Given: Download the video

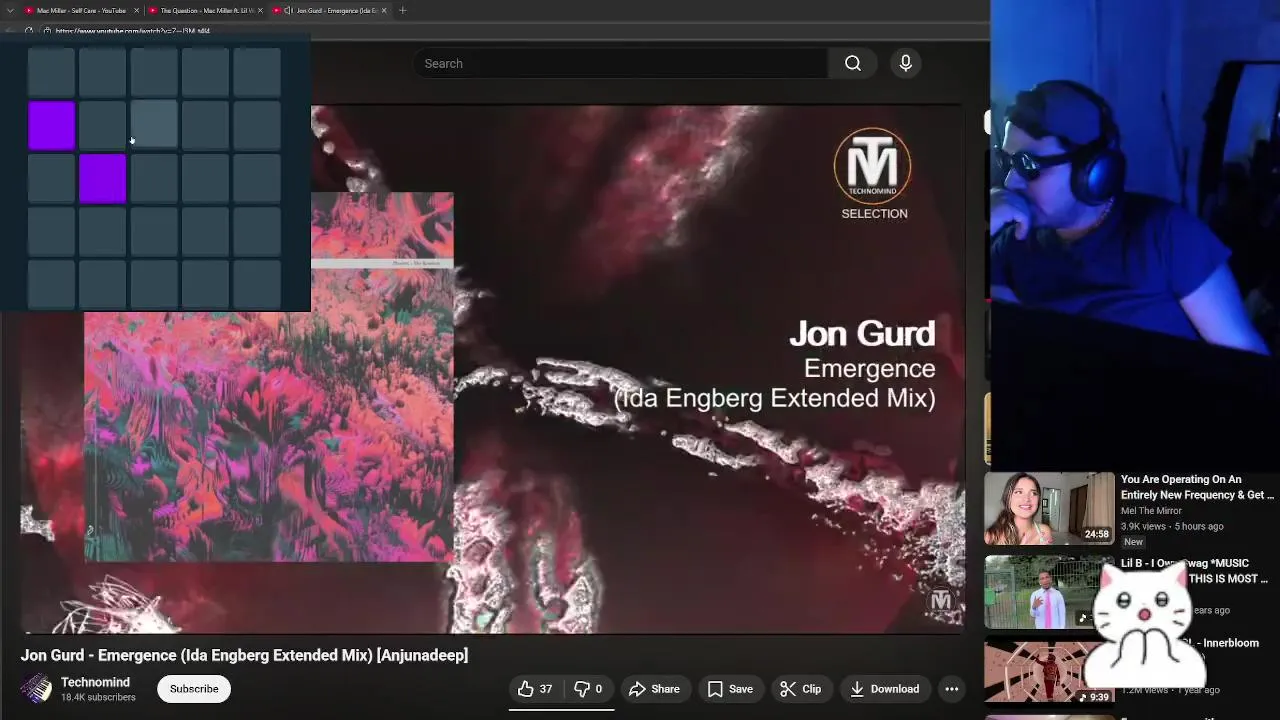Looking at the screenshot, I should pyautogui.click(x=885, y=688).
